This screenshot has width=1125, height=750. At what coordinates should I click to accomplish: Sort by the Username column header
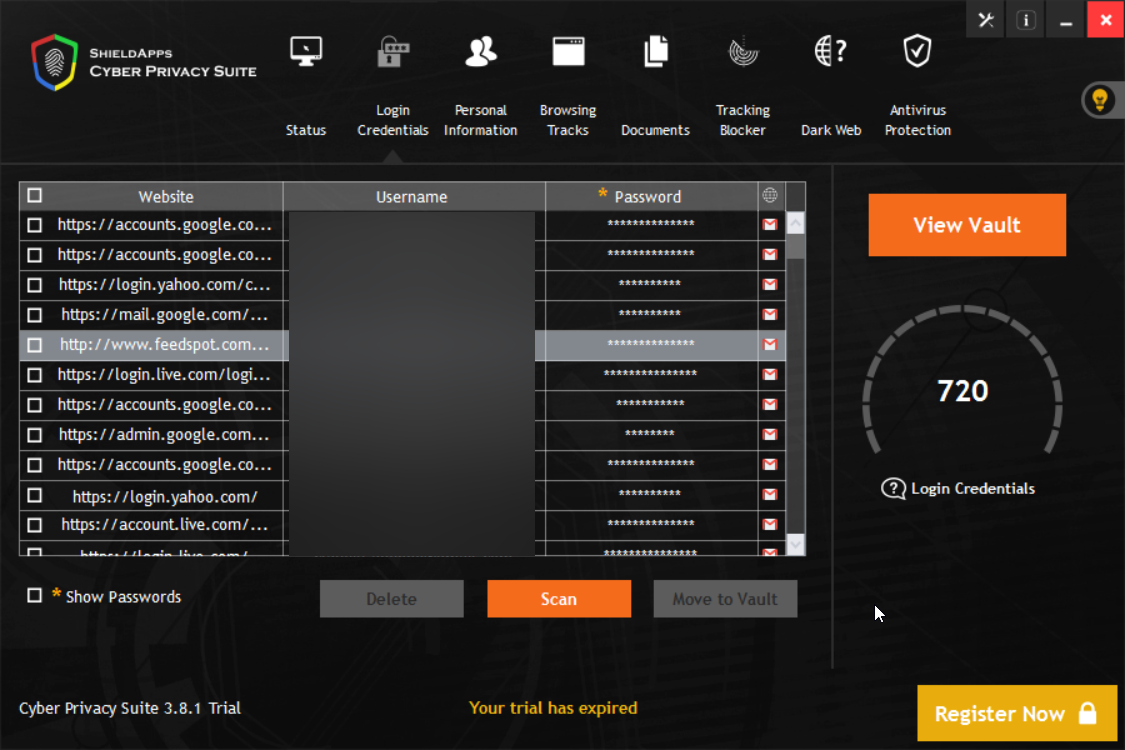point(412,197)
